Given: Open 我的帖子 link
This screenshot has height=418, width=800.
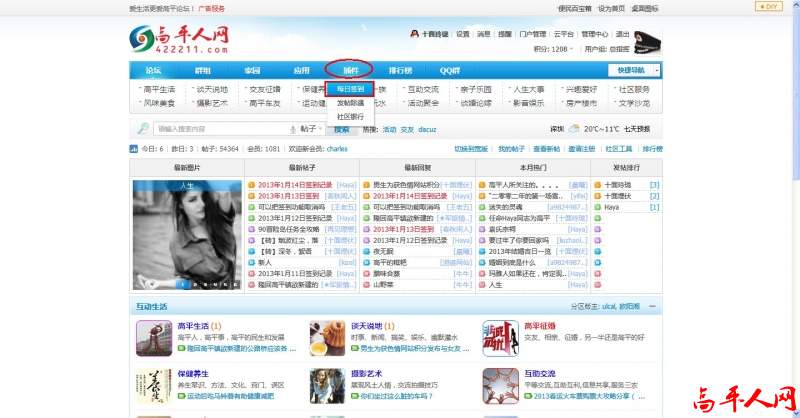Looking at the screenshot, I should (x=511, y=149).
